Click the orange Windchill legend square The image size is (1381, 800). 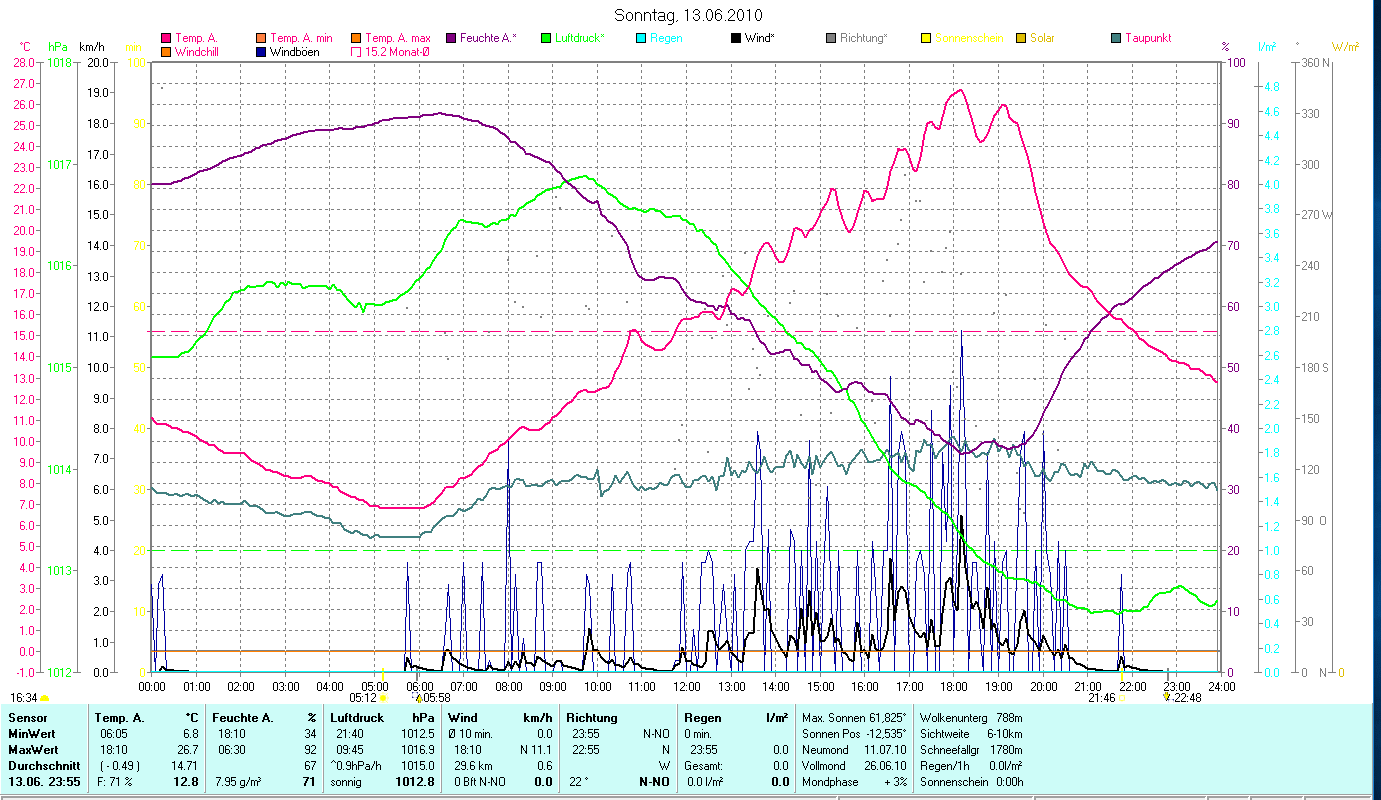(166, 52)
